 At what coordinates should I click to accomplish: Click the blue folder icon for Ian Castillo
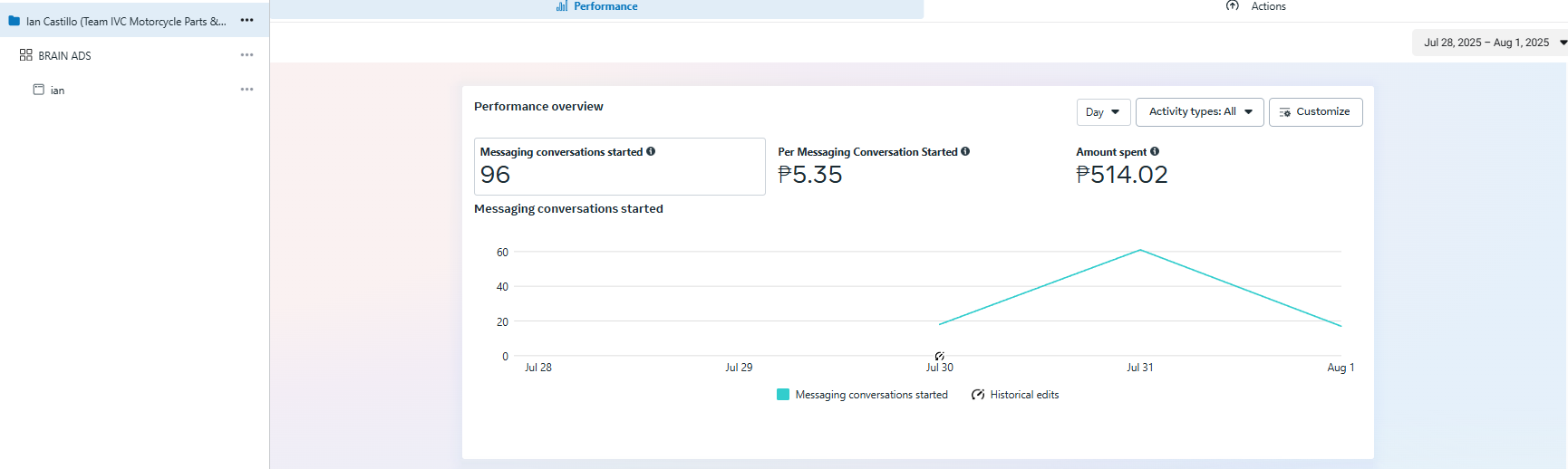pos(15,21)
